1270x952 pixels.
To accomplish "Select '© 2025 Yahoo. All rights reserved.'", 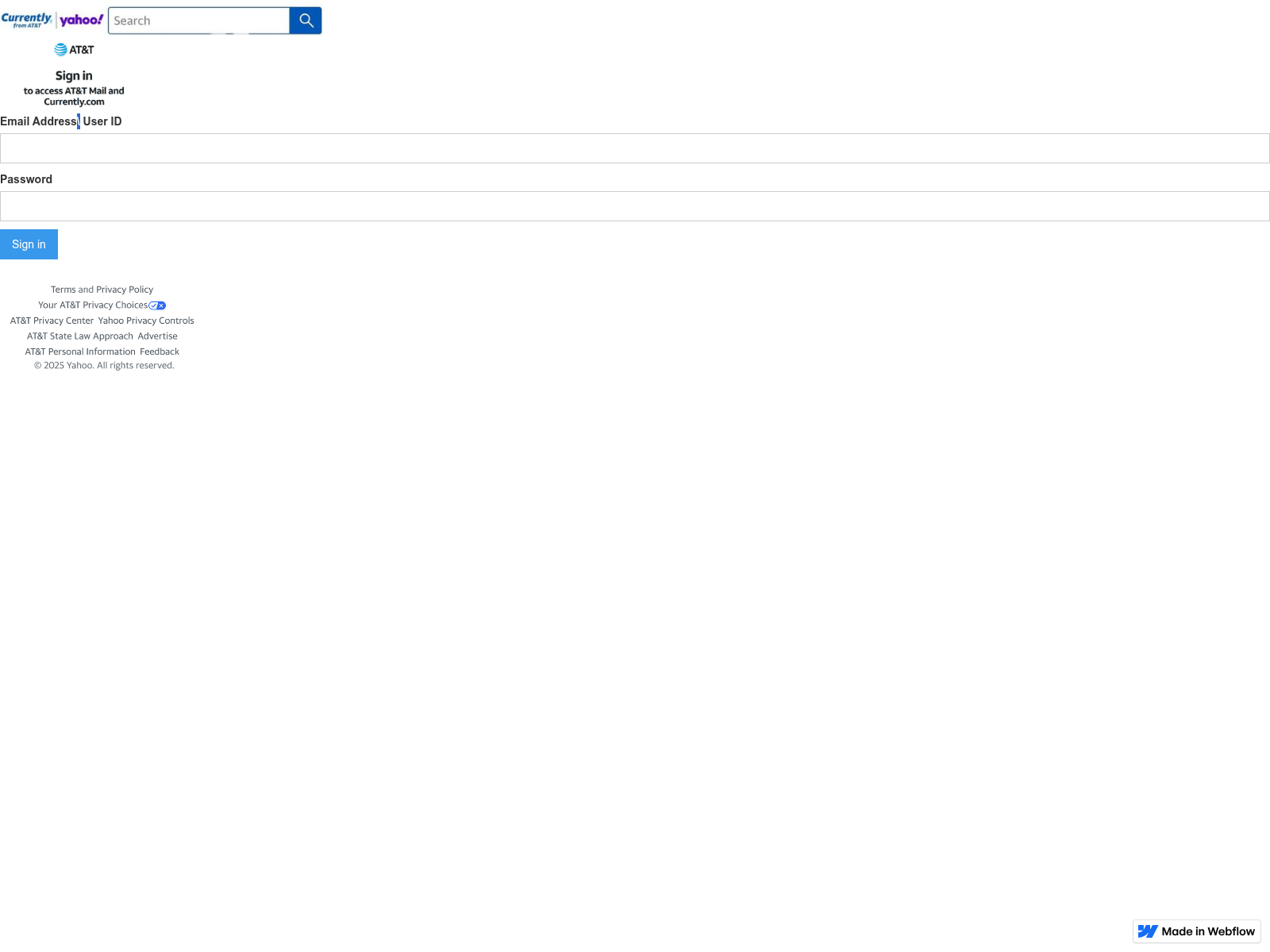I will pos(104,366).
